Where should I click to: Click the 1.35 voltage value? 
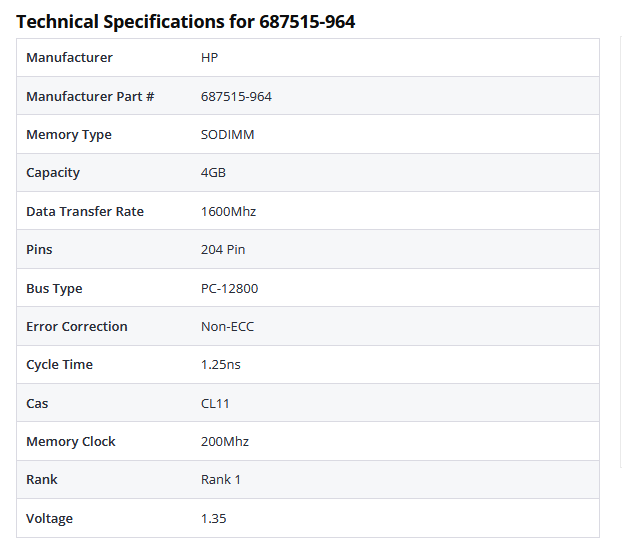(x=215, y=519)
